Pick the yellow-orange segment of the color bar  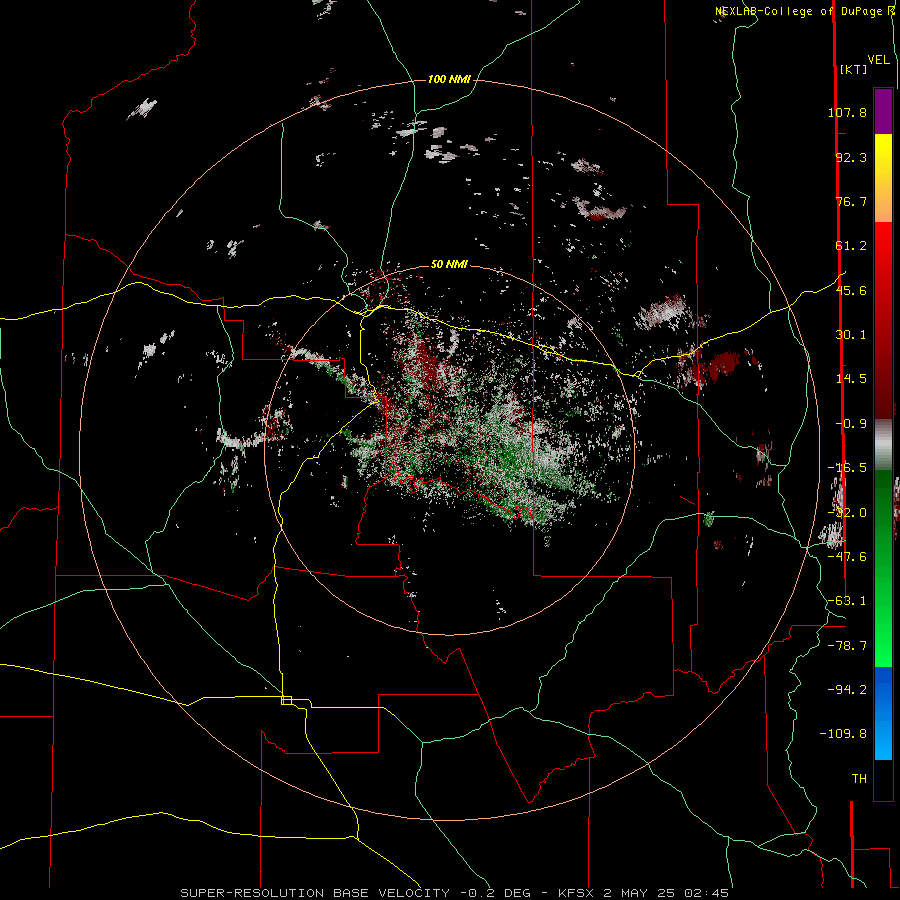(883, 178)
